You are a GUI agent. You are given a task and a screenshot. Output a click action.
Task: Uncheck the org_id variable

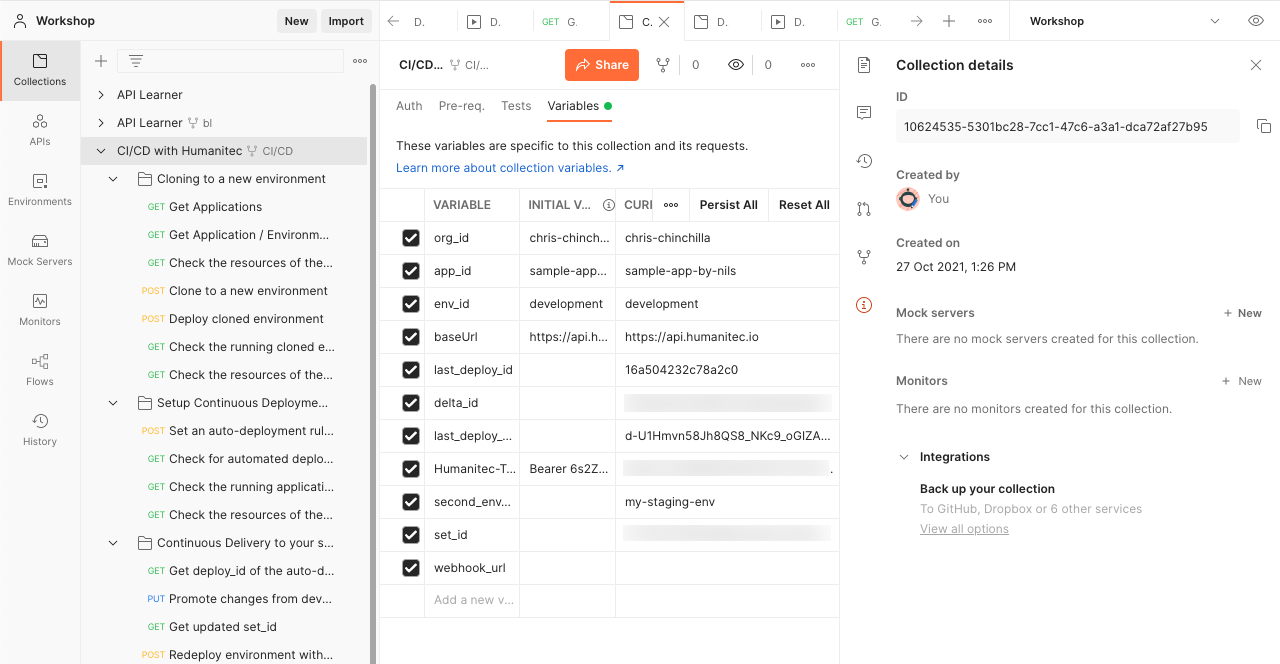pyautogui.click(x=410, y=237)
